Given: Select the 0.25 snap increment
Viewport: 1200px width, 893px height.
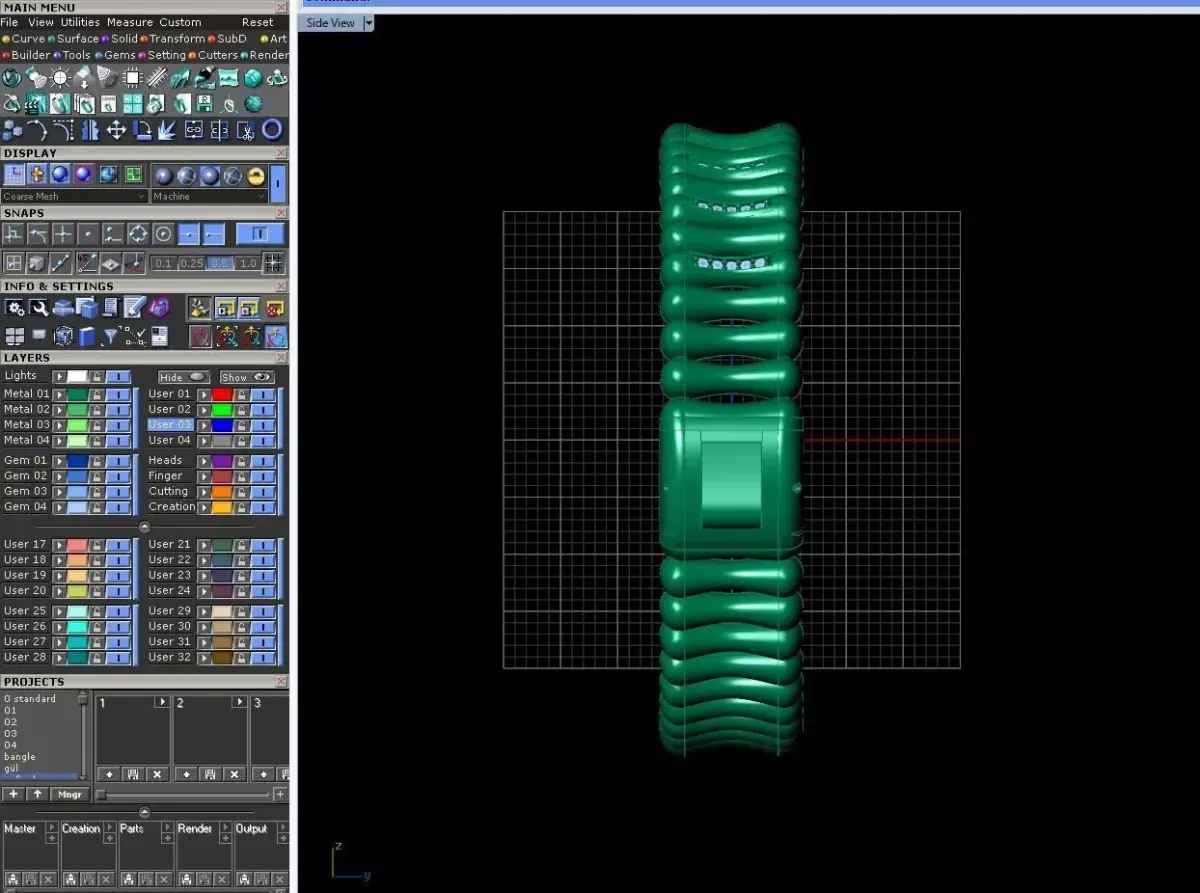Looking at the screenshot, I should click(x=192, y=264).
